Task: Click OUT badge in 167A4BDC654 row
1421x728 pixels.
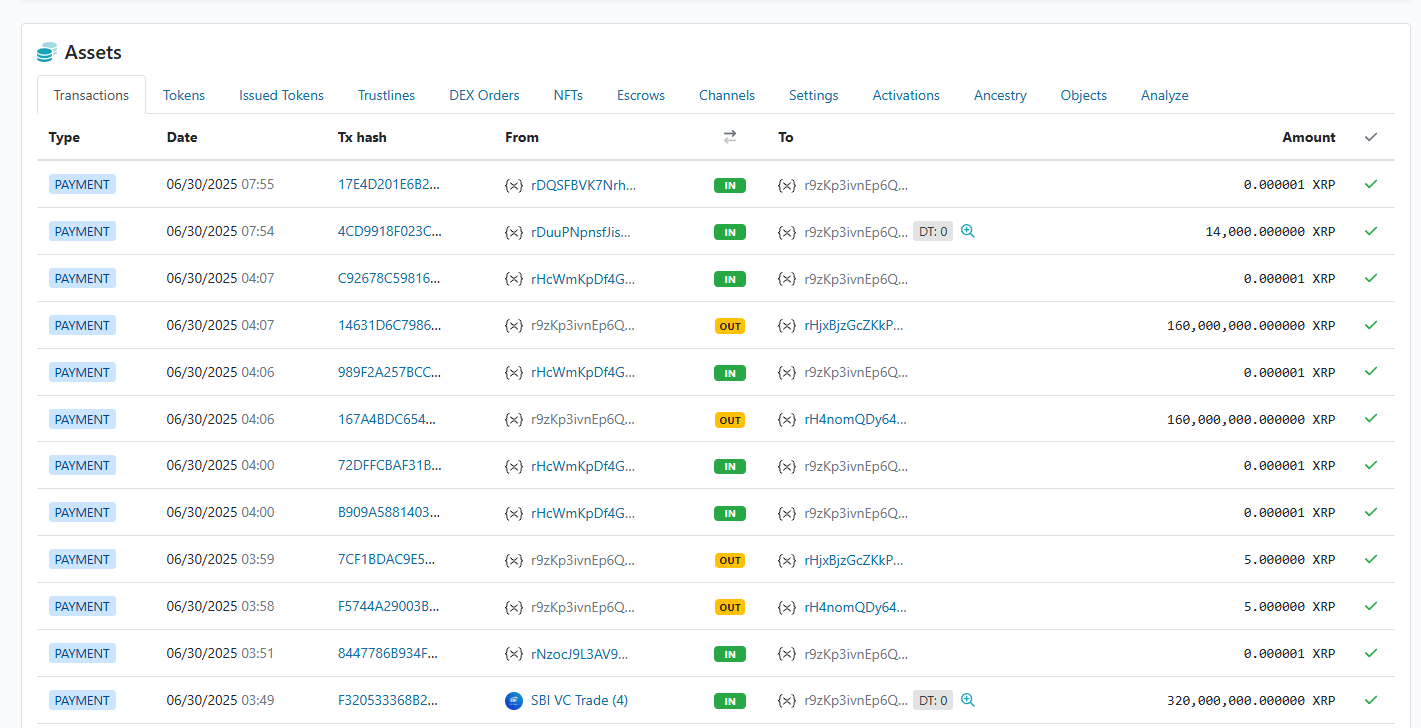Action: point(730,420)
